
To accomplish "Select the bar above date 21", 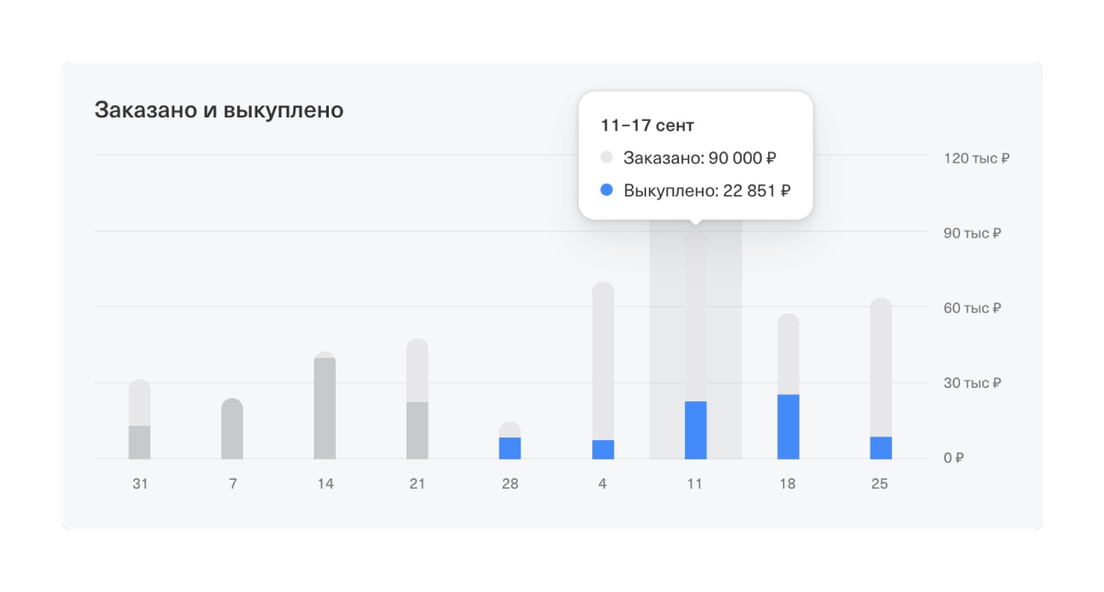I will tap(418, 399).
